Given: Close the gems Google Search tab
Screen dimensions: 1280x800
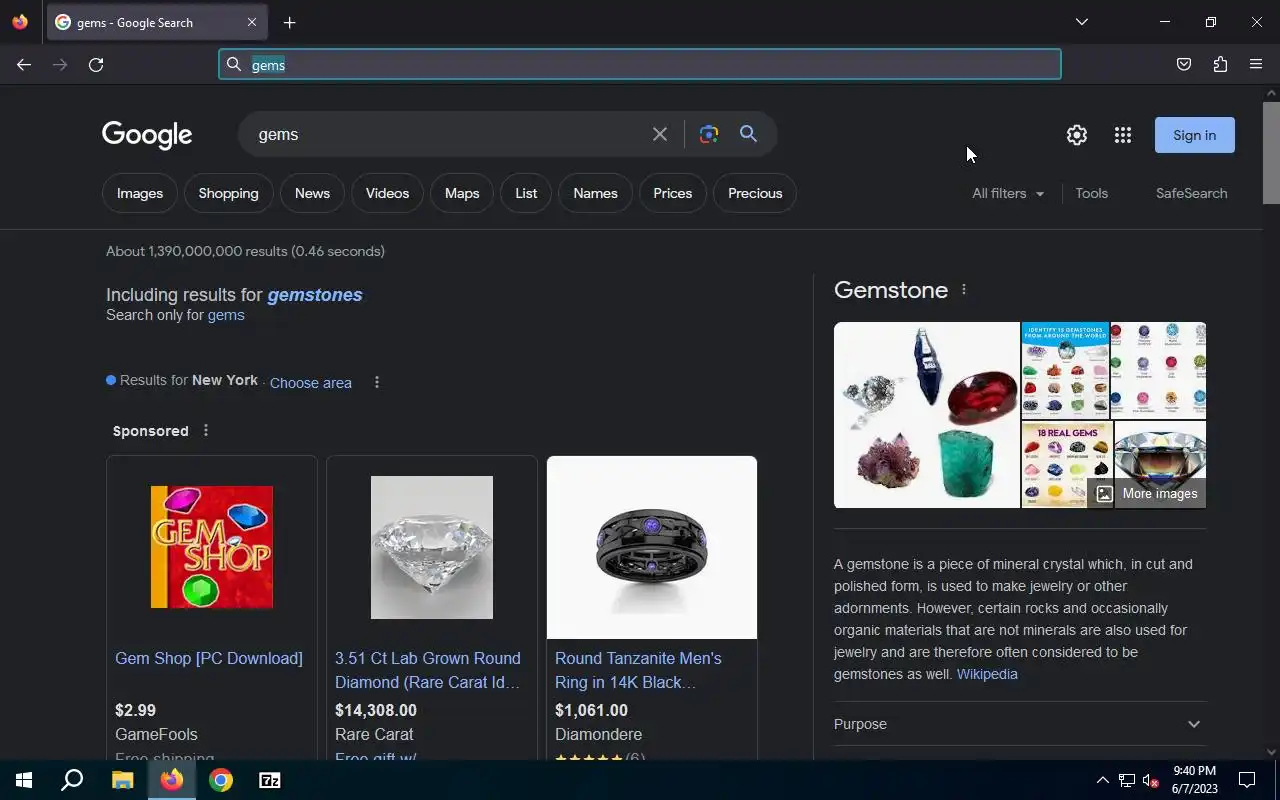Looking at the screenshot, I should tap(252, 22).
